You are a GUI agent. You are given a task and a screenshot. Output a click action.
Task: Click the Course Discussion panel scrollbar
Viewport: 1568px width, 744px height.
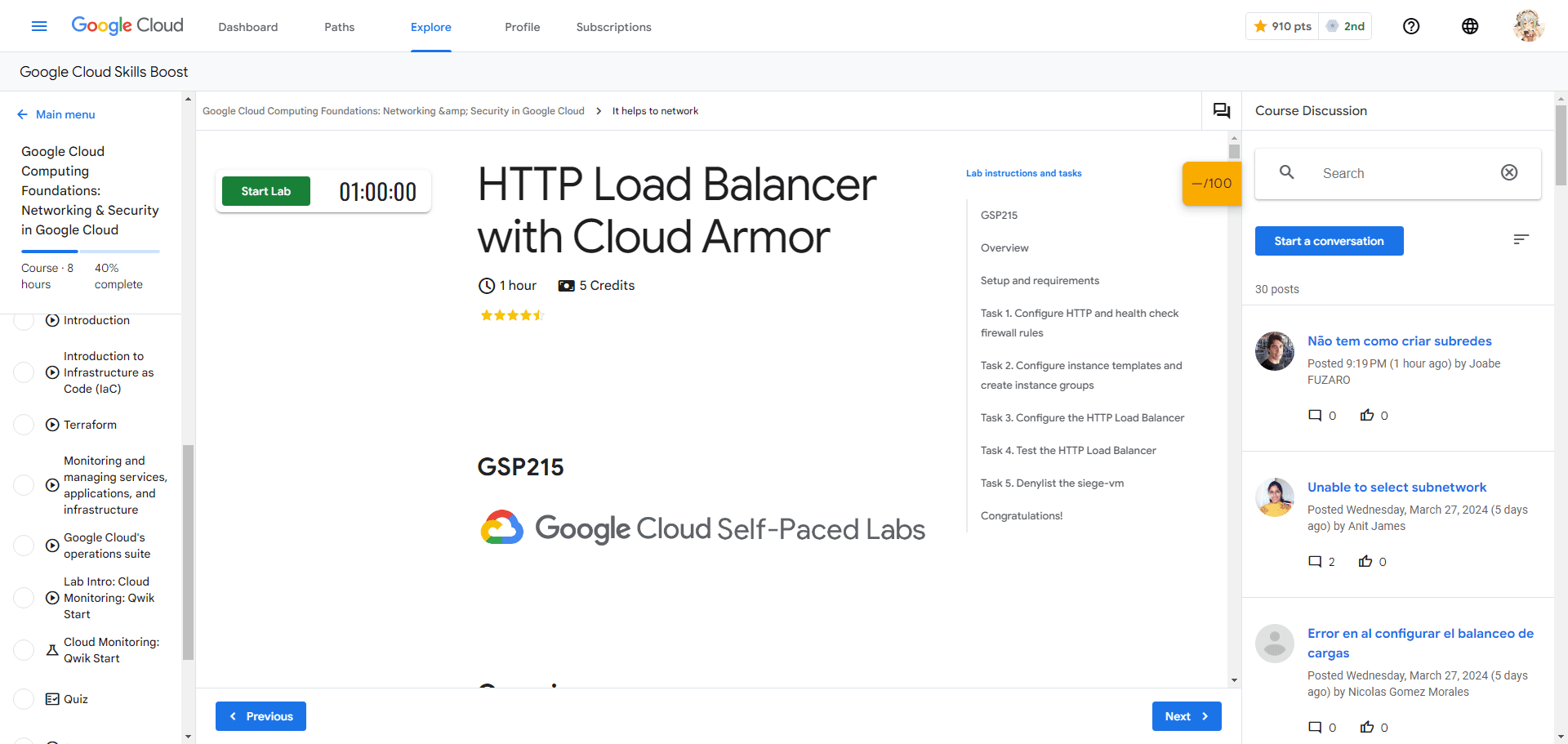click(1561, 145)
